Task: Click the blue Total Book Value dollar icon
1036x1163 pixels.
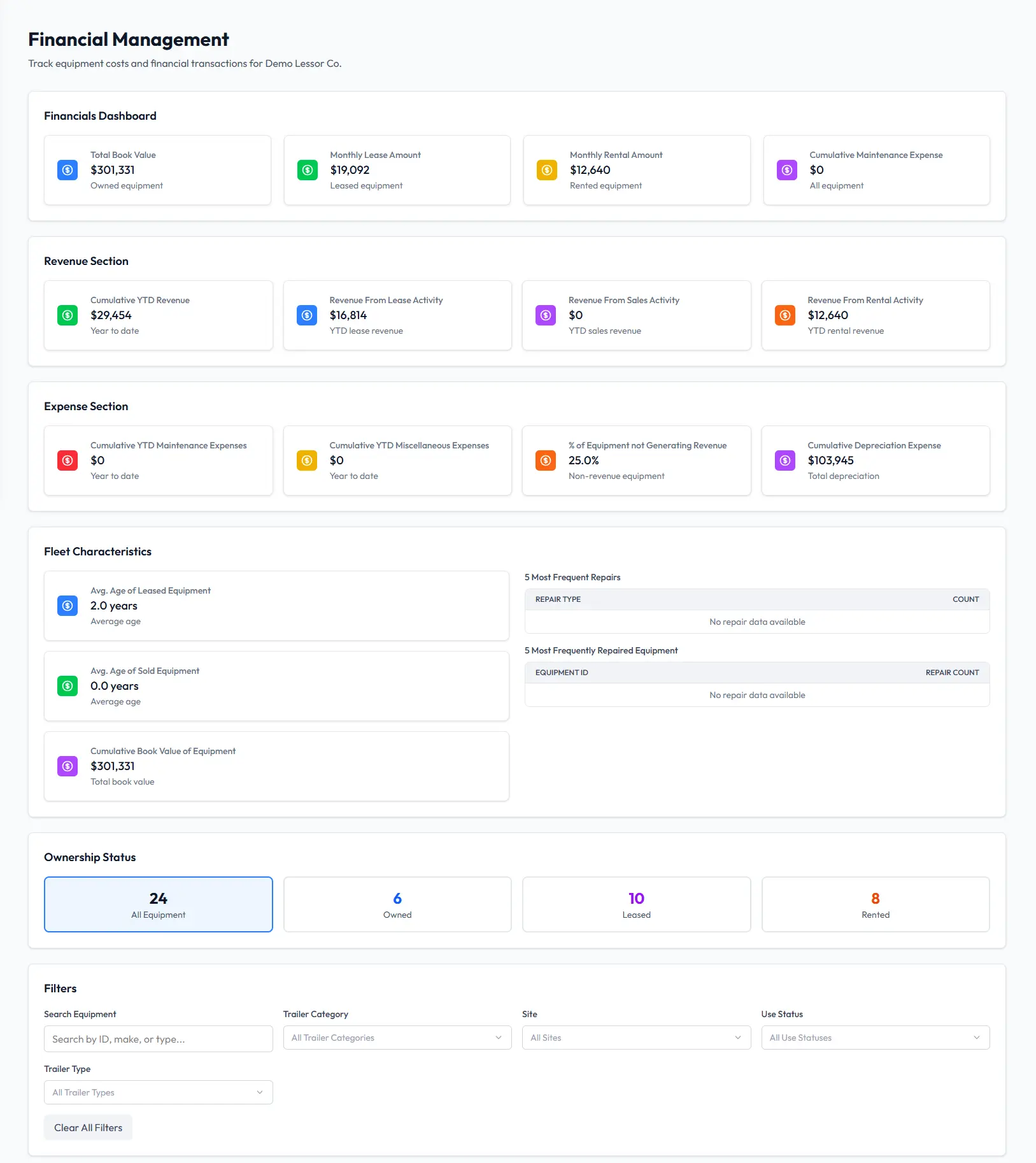Action: click(67, 170)
